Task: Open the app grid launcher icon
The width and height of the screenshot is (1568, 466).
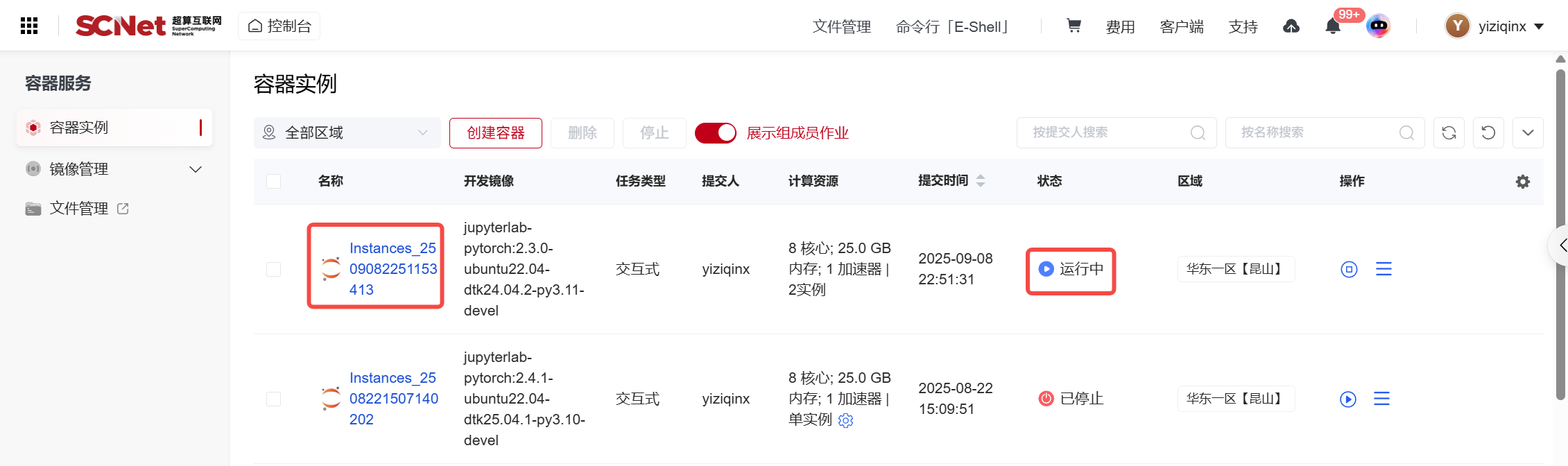Action: pyautogui.click(x=29, y=26)
